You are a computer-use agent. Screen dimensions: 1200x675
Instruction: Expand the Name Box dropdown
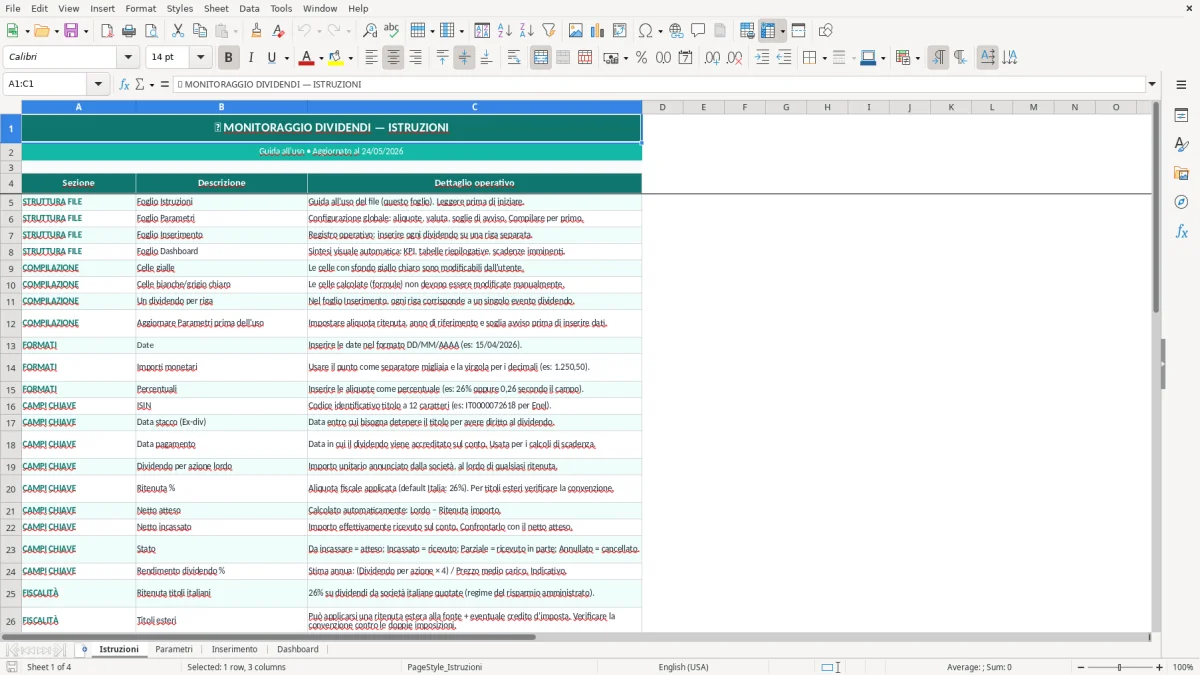pyautogui.click(x=98, y=84)
